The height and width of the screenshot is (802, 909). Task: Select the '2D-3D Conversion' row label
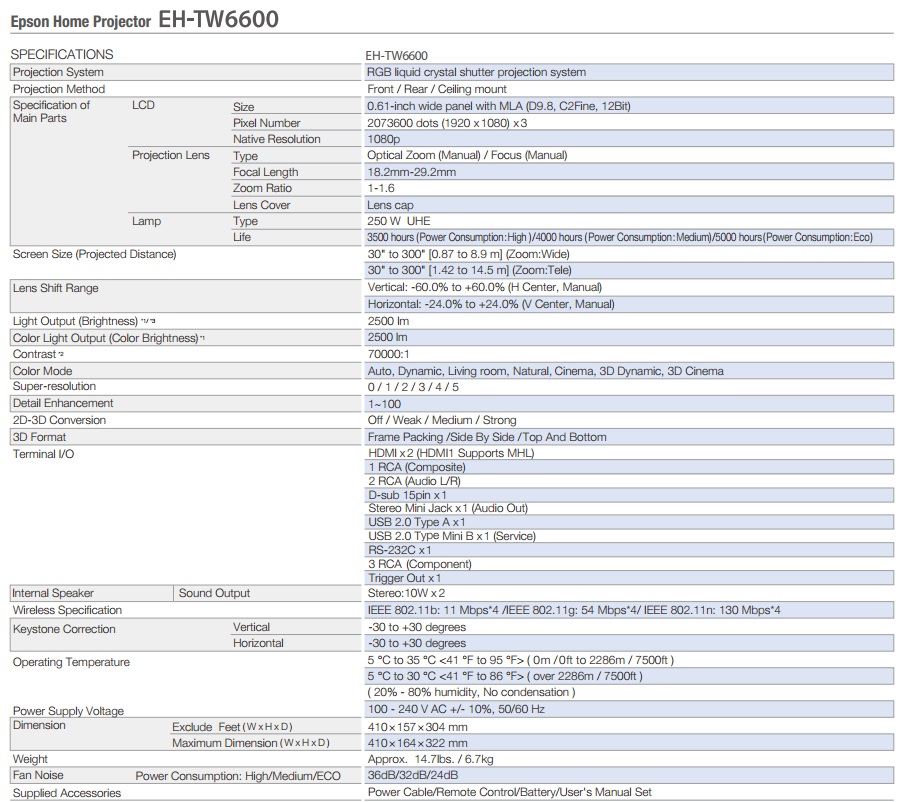(59, 420)
